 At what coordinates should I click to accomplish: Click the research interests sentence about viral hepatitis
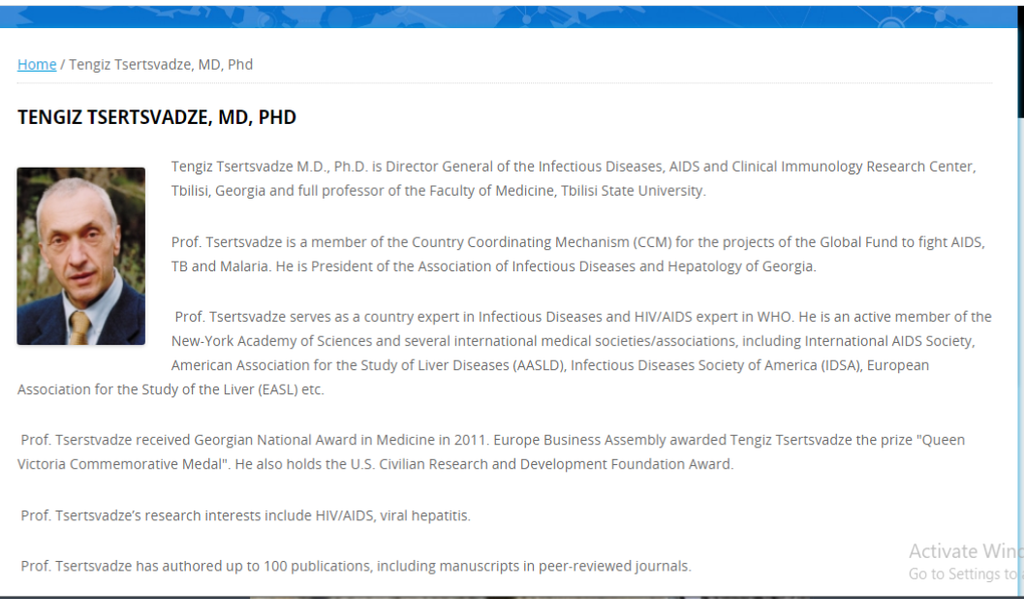(x=246, y=515)
